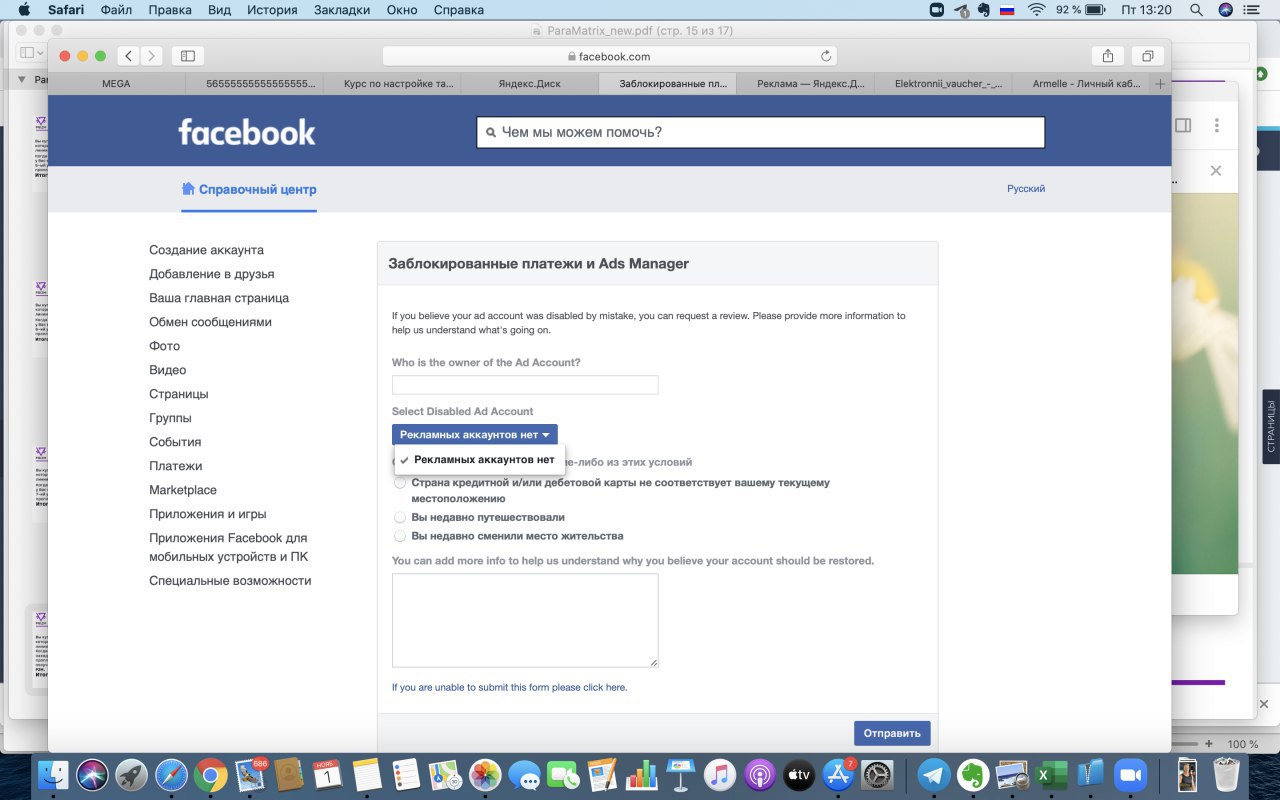Image resolution: width=1280 pixels, height=800 pixels.
Task: Open the Платежи help topic
Action: coord(176,466)
